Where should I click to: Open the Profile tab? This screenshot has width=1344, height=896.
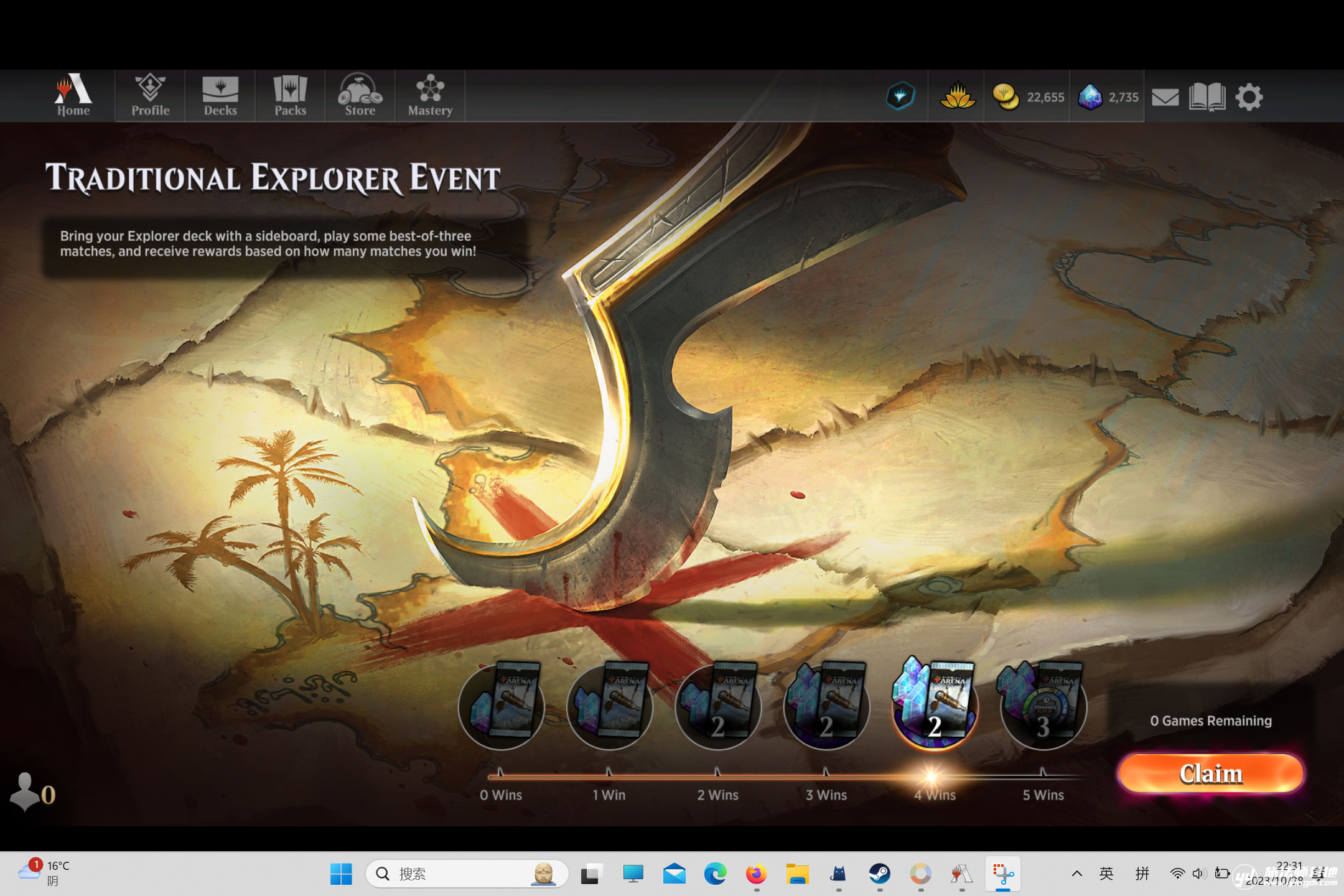click(x=150, y=95)
